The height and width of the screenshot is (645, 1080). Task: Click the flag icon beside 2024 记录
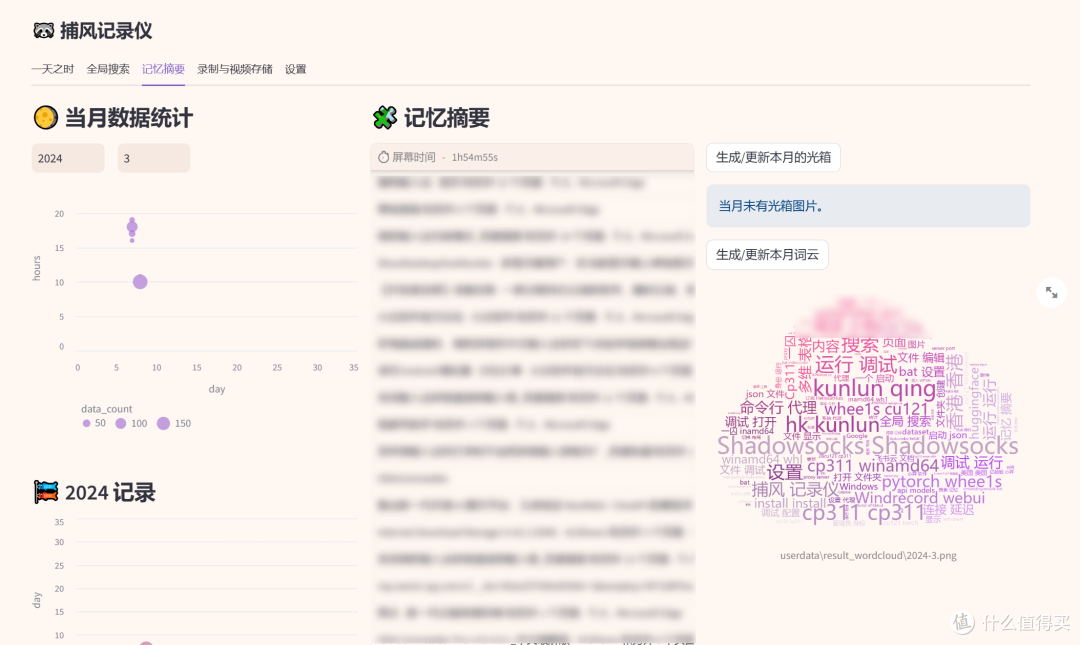45,492
